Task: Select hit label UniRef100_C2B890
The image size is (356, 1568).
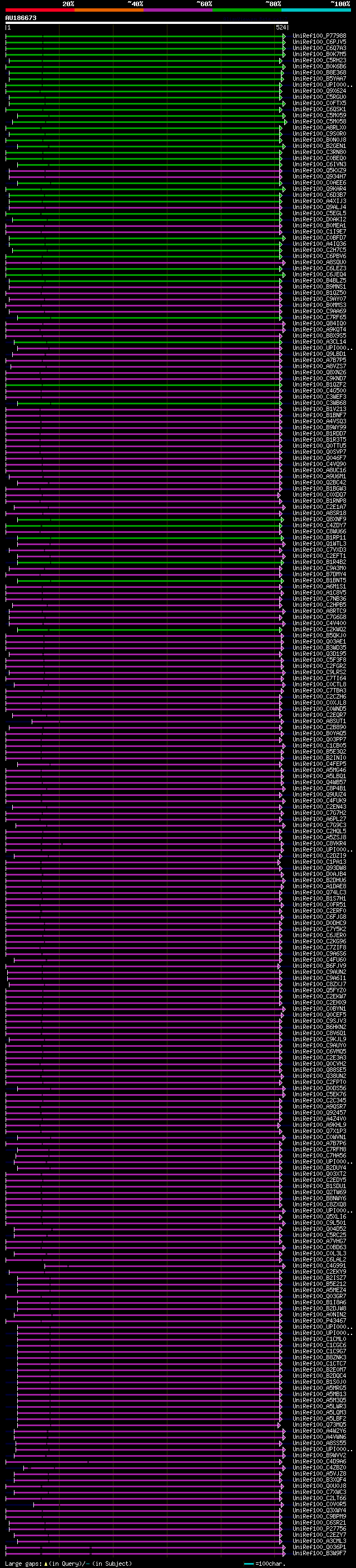Action: pyautogui.click(x=319, y=727)
